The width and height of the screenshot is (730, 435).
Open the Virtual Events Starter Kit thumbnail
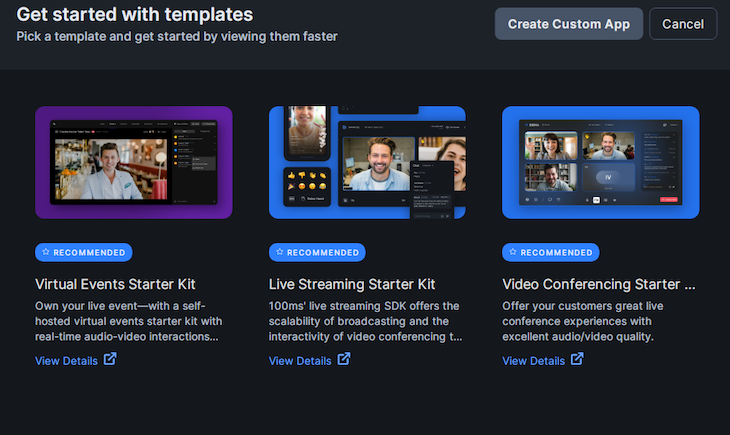click(134, 162)
